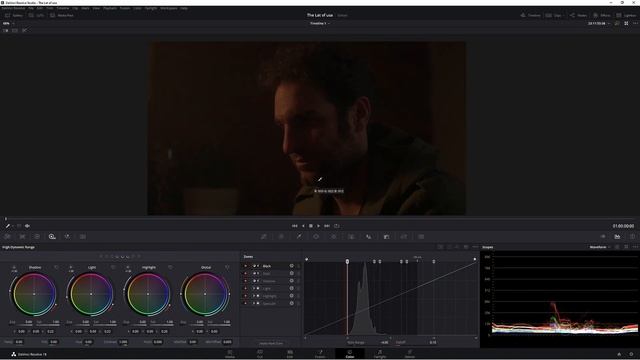This screenshot has height=360, width=640.
Task: Jump to the last frame
Action: pos(327,226)
